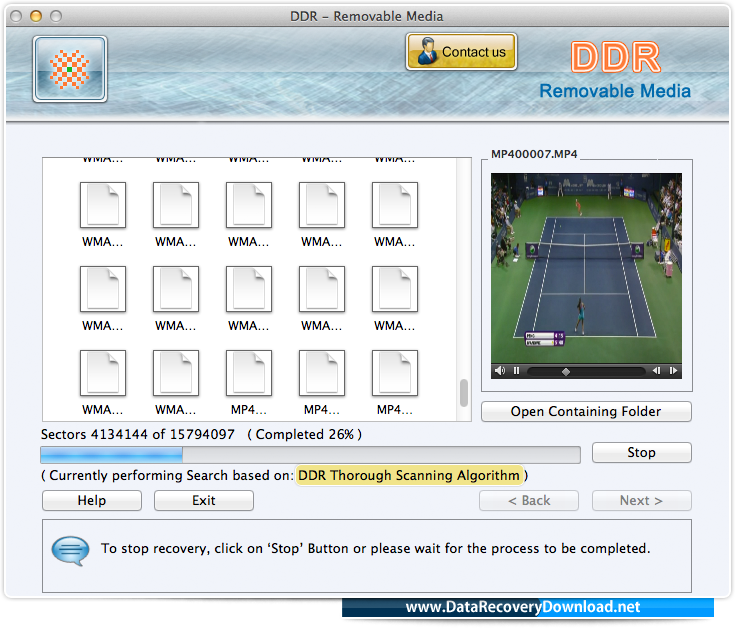Click the DDR Thorough Scanning Algorithm label
This screenshot has height=628, width=735.
(409, 475)
